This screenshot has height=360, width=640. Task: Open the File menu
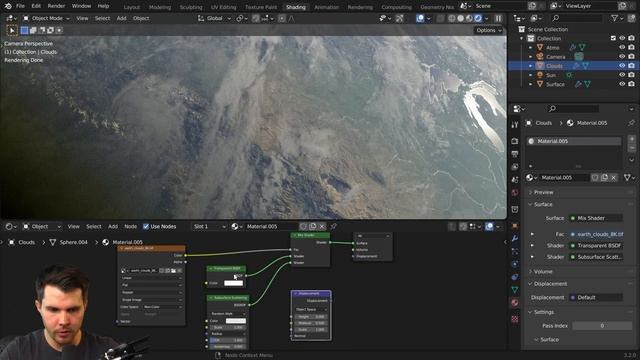(x=20, y=6)
